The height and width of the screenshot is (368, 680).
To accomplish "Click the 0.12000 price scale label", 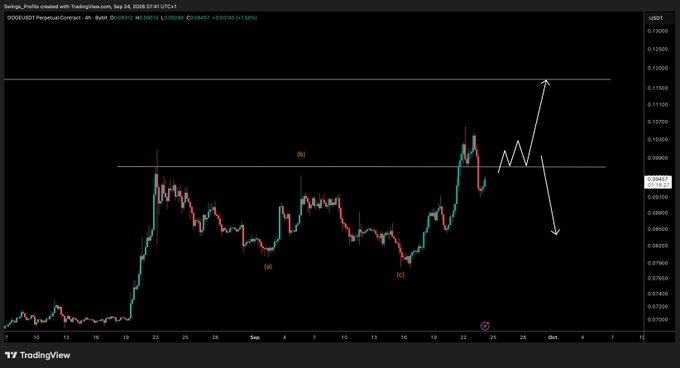I will tap(657, 68).
